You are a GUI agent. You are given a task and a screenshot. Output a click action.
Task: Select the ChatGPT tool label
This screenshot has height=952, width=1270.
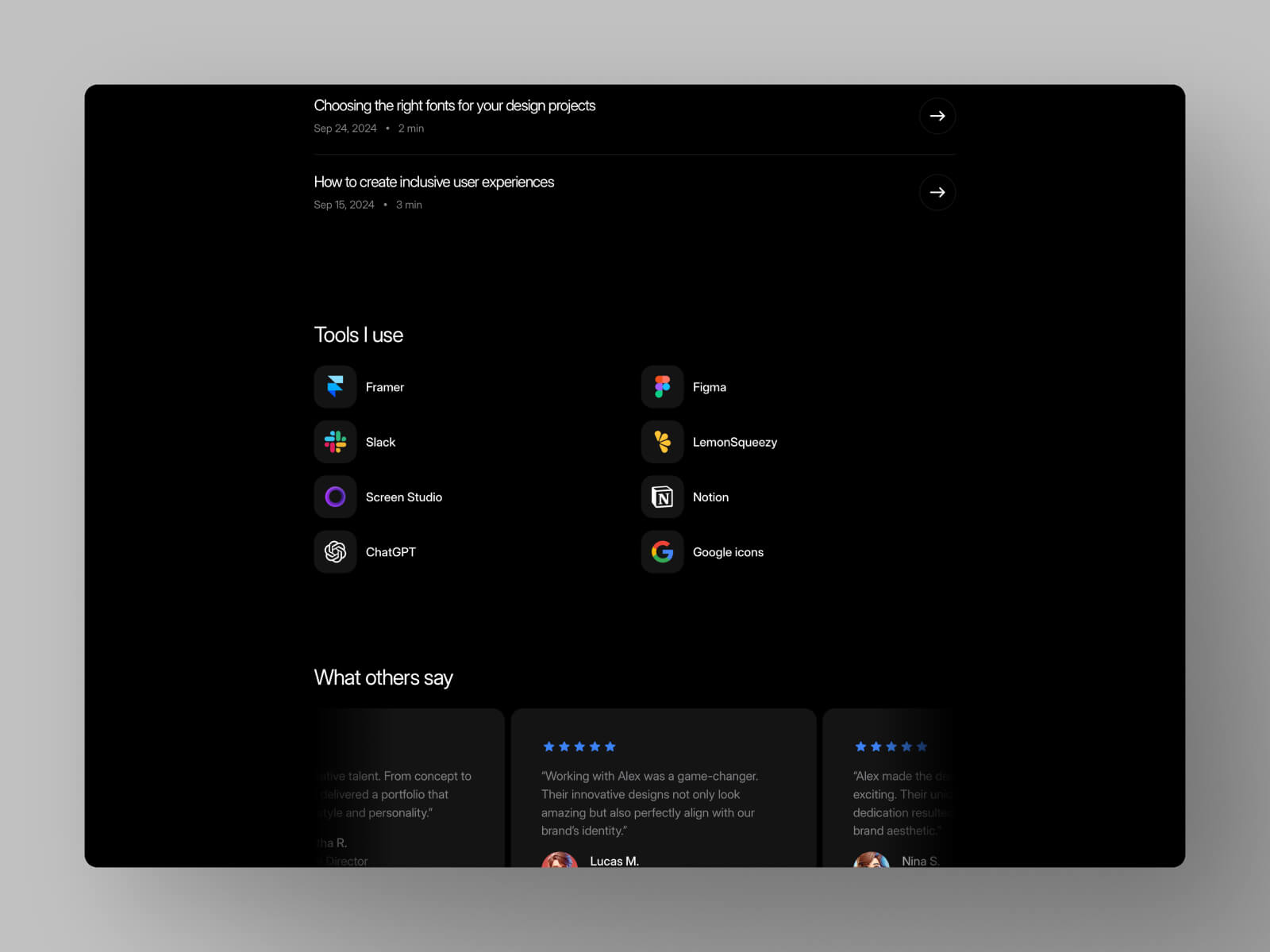[391, 552]
